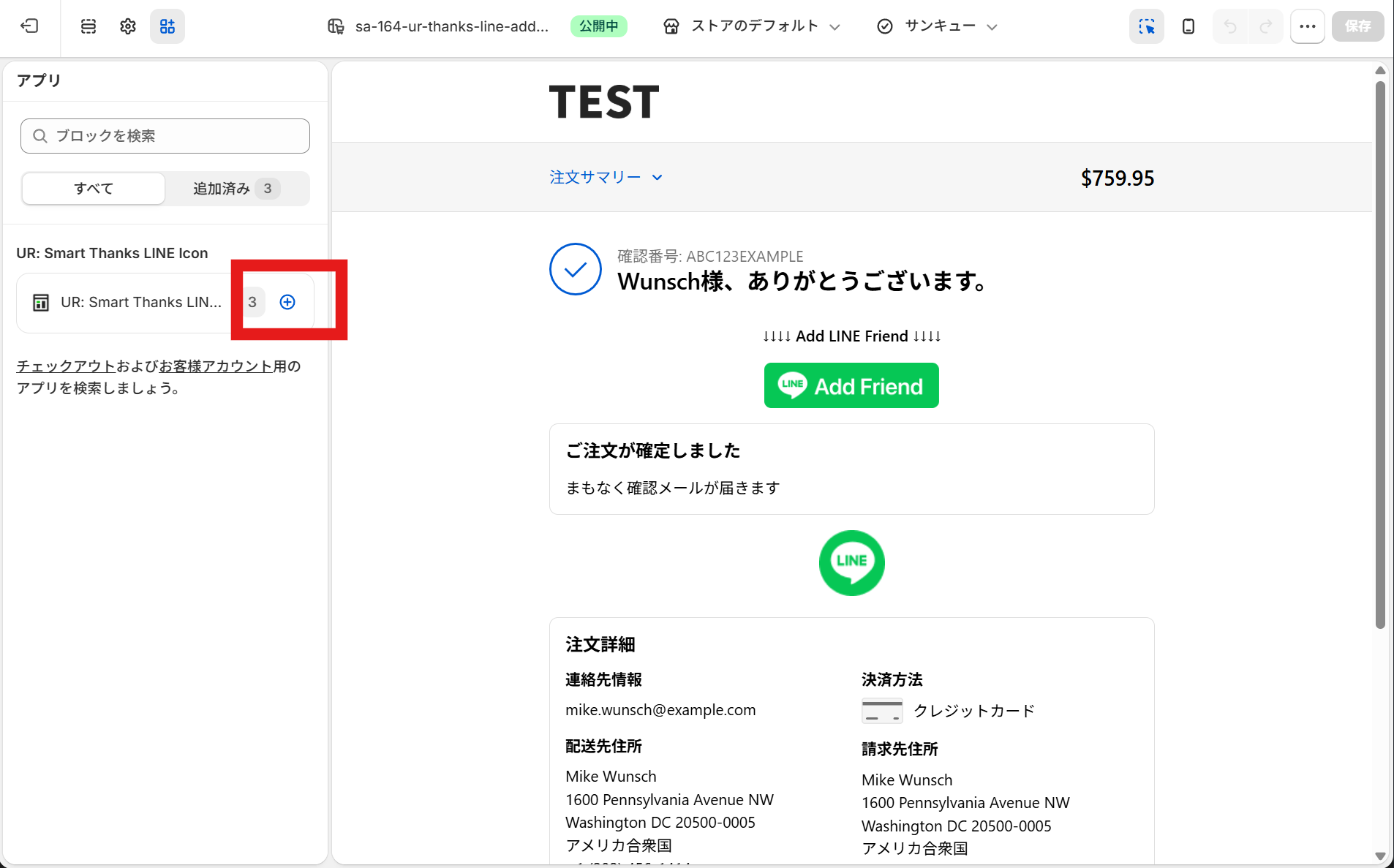Click the 決済方法 heading
This screenshot has width=1394, height=868.
click(x=892, y=680)
